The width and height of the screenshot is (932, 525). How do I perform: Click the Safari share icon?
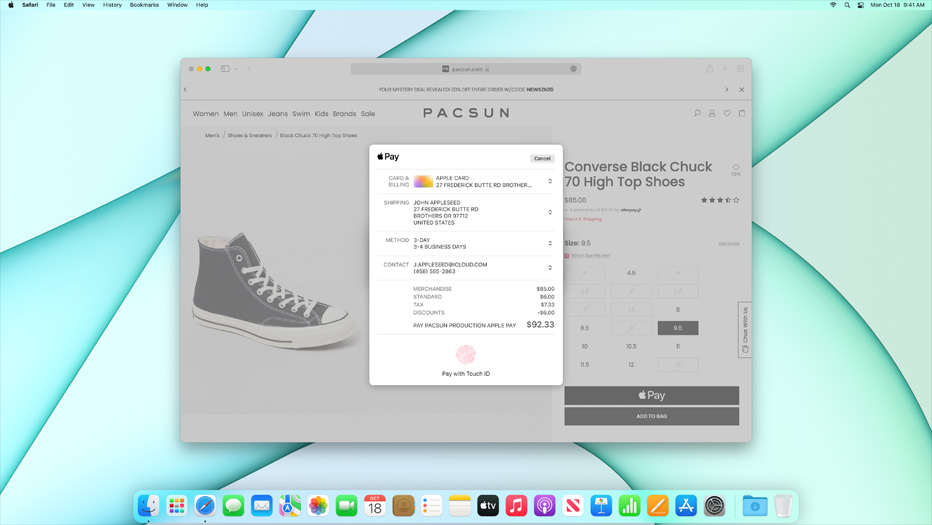[710, 68]
